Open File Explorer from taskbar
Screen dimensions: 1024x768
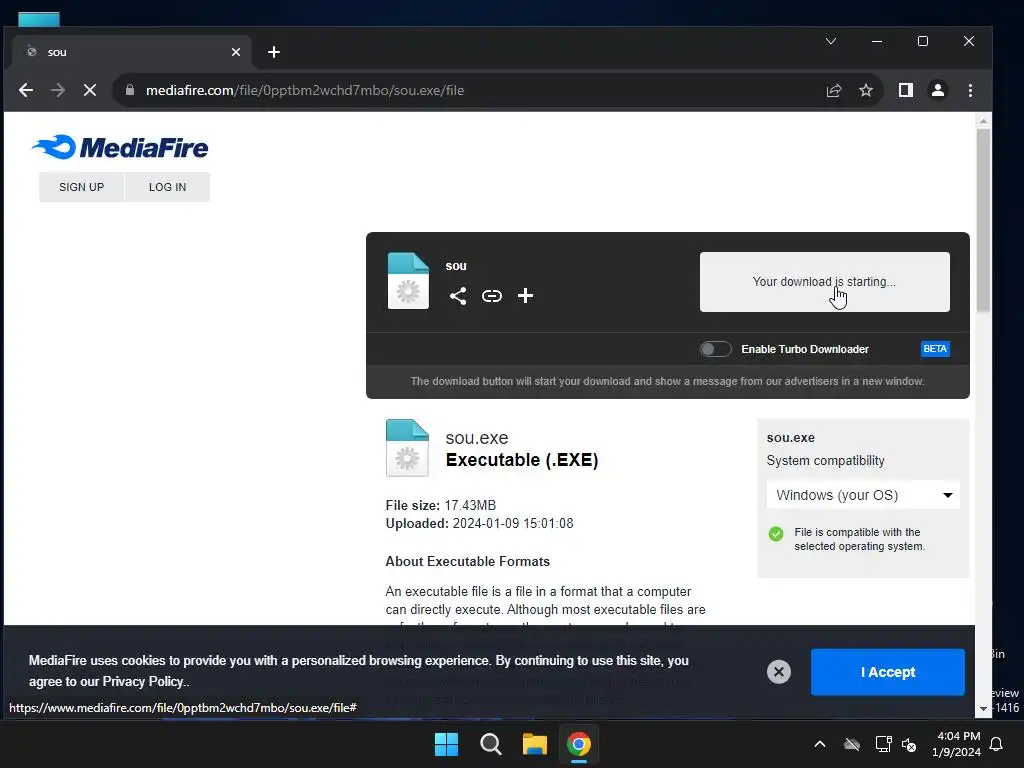[x=535, y=744]
